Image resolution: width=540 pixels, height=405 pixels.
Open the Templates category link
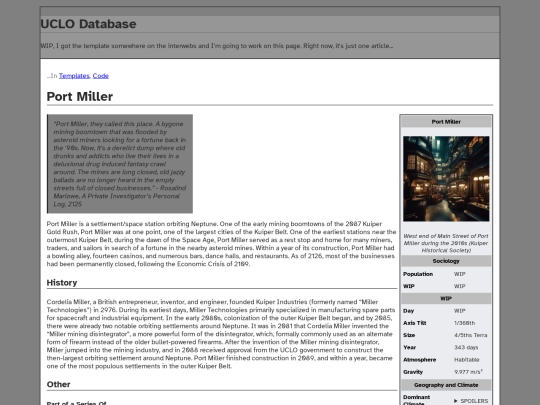click(74, 76)
